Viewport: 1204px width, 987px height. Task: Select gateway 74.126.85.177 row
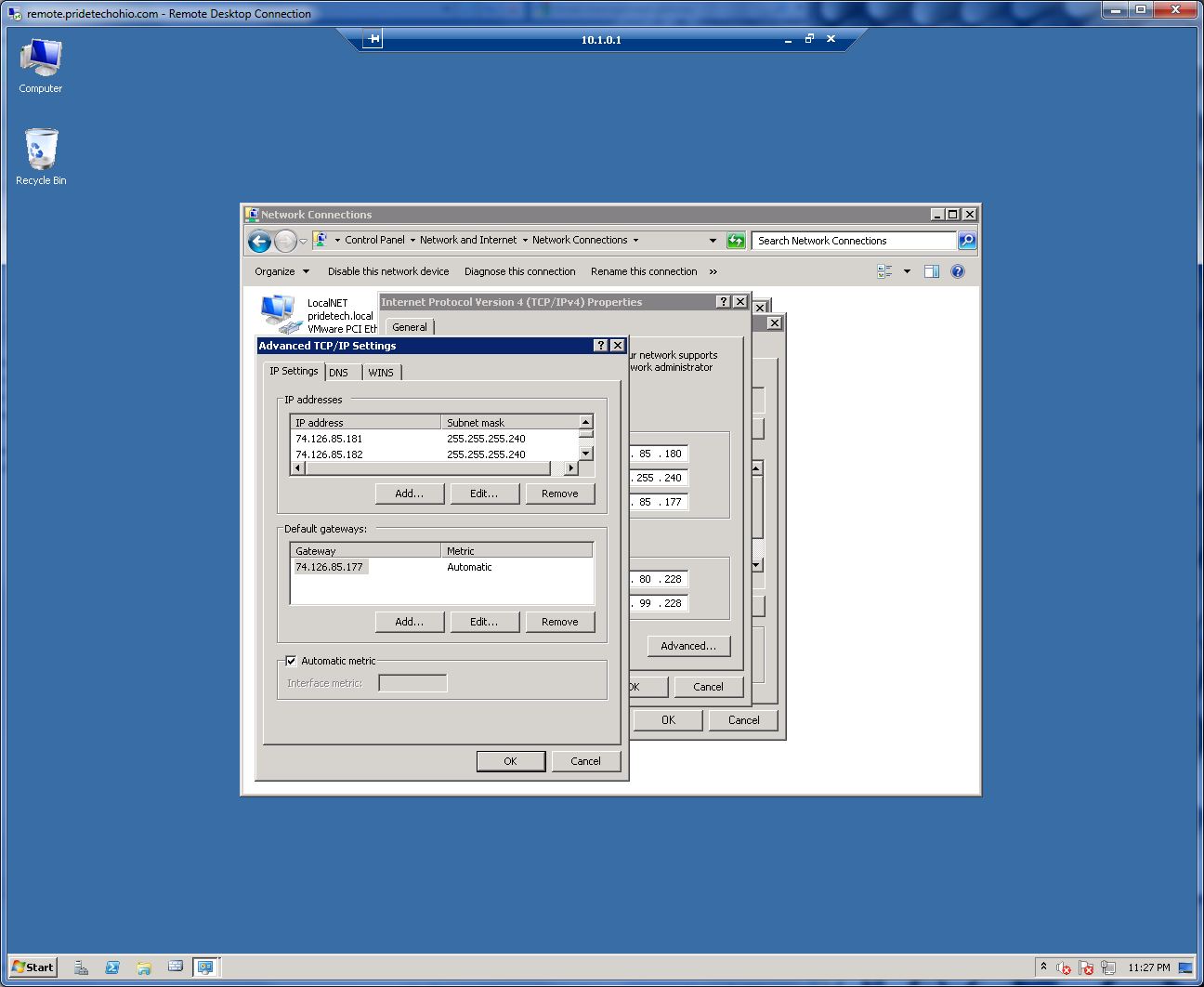click(442, 567)
